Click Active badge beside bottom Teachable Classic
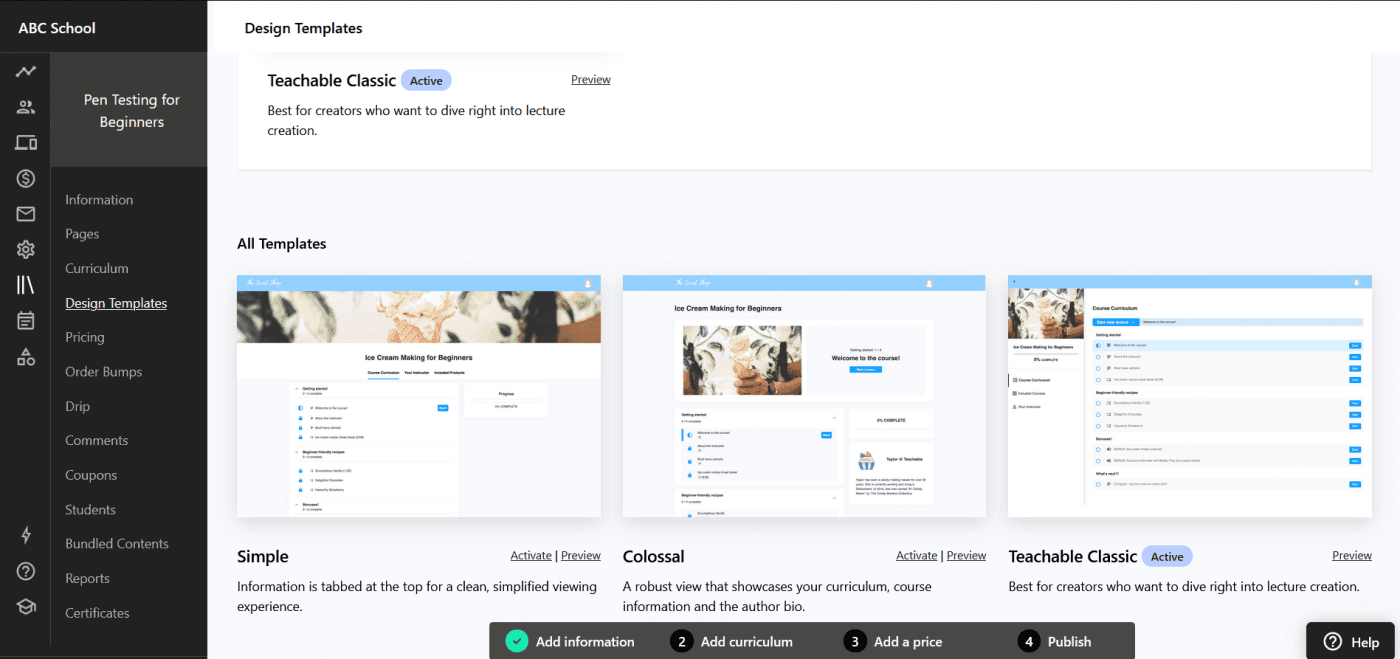The height and width of the screenshot is (659, 1400). [1167, 557]
